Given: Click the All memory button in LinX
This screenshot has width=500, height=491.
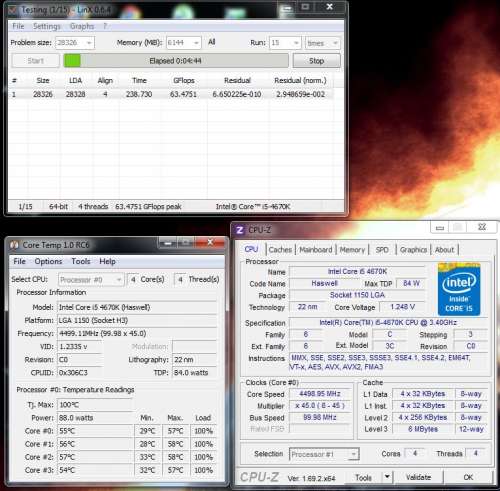Looking at the screenshot, I should click(212, 42).
